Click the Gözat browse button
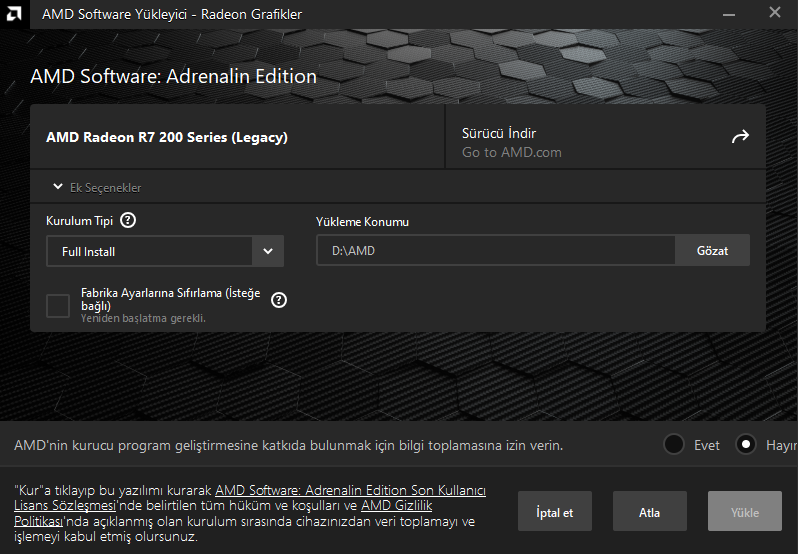This screenshot has width=798, height=554. coord(712,250)
